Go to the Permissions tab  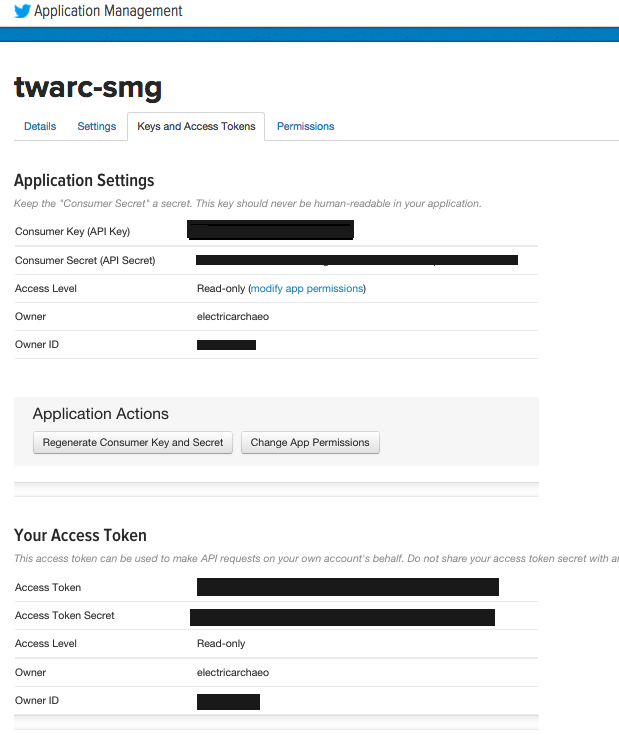pyautogui.click(x=306, y=126)
